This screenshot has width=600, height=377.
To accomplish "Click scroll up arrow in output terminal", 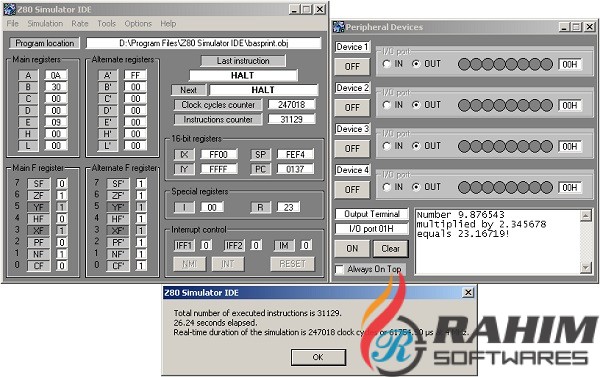I will pyautogui.click(x=585, y=216).
